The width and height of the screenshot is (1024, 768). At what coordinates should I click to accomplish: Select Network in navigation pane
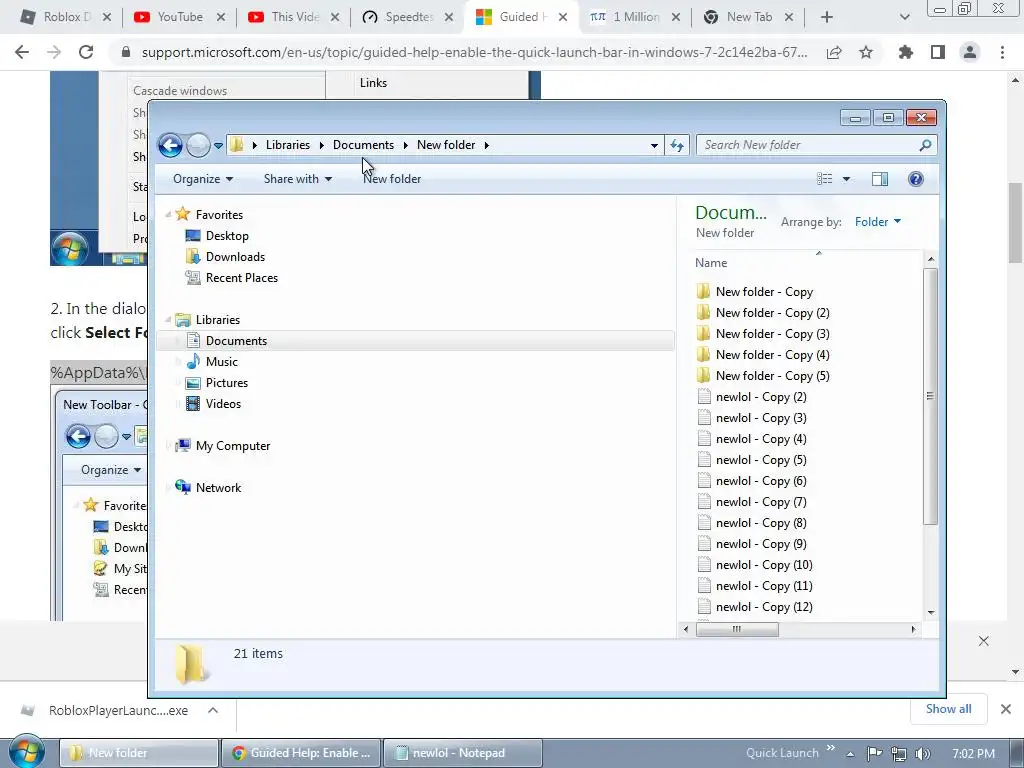click(x=218, y=487)
